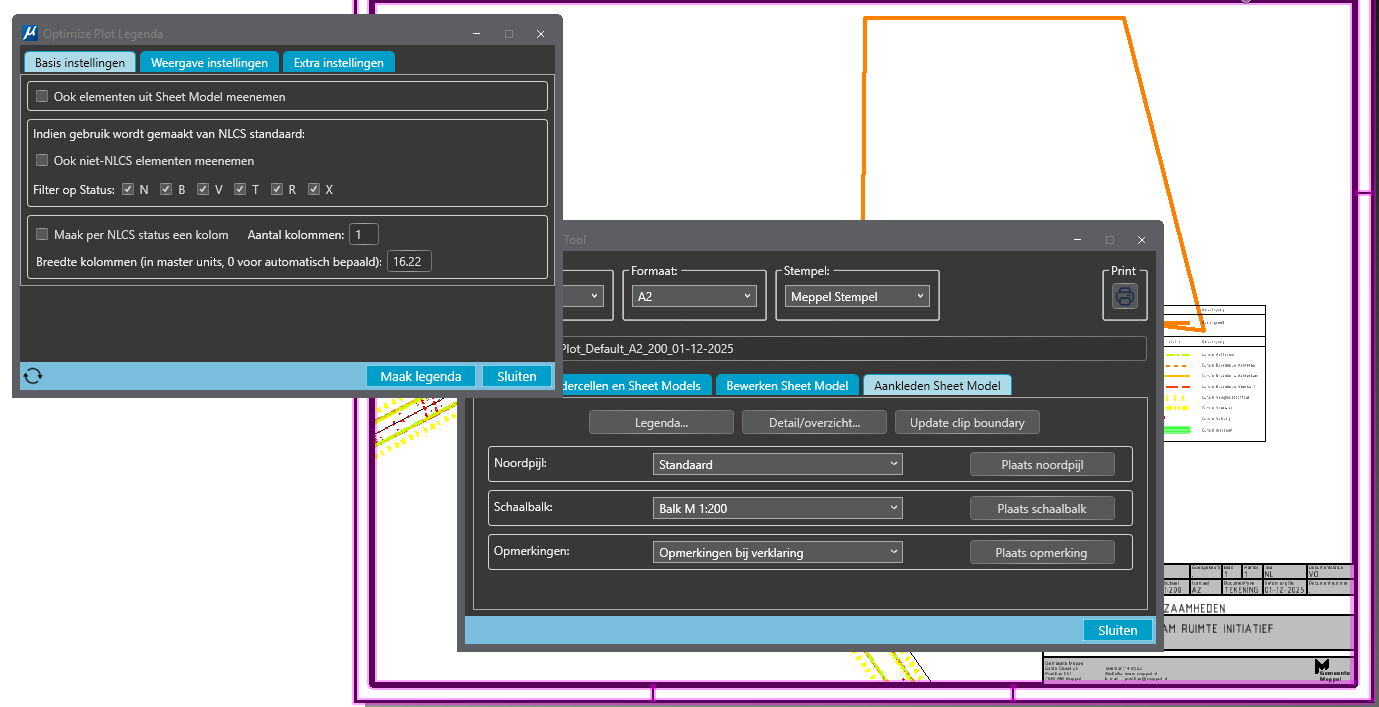Click Sluiten in Optimize Plot Legenda window
The height and width of the screenshot is (707, 1379).
517,376
